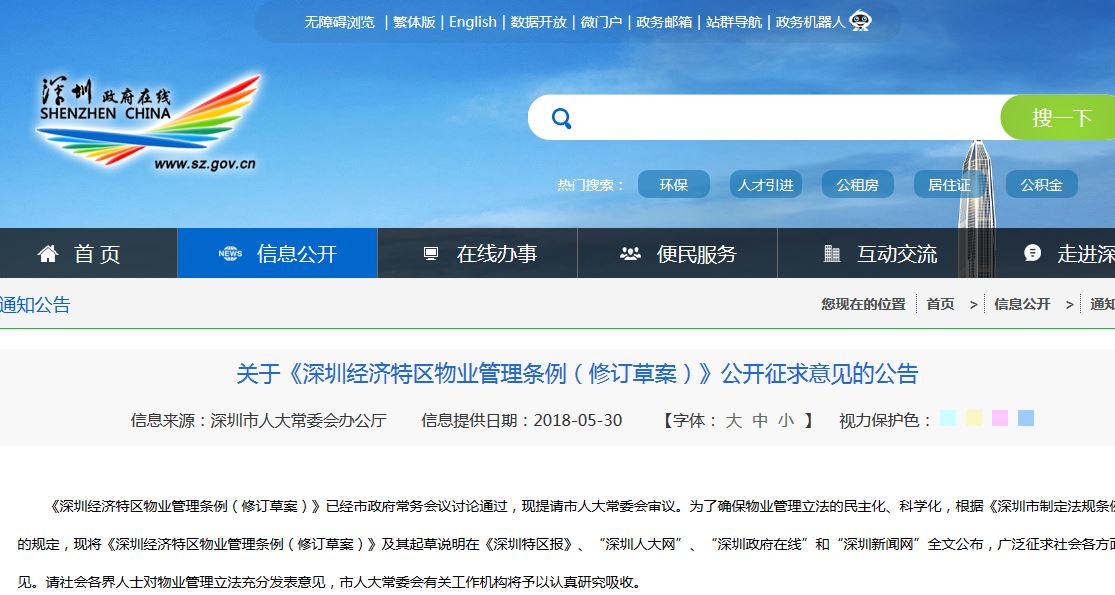The image size is (1115, 595).
Task: Open the English version link
Action: (x=472, y=21)
